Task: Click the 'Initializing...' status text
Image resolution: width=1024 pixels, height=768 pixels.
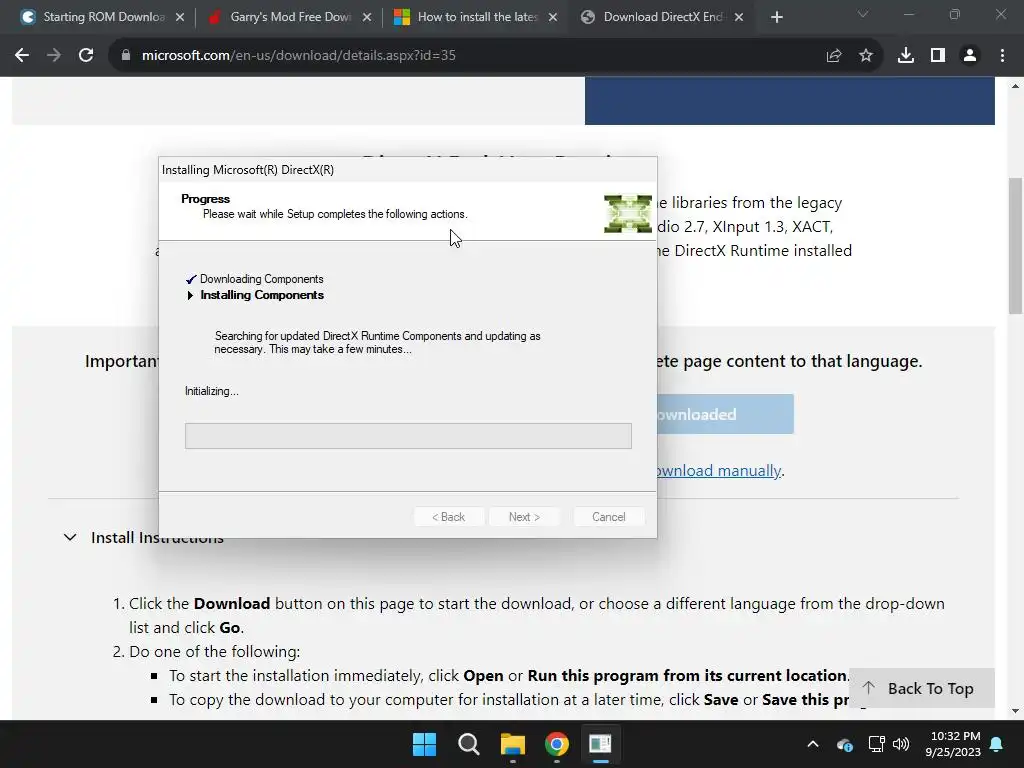Action: click(x=212, y=391)
